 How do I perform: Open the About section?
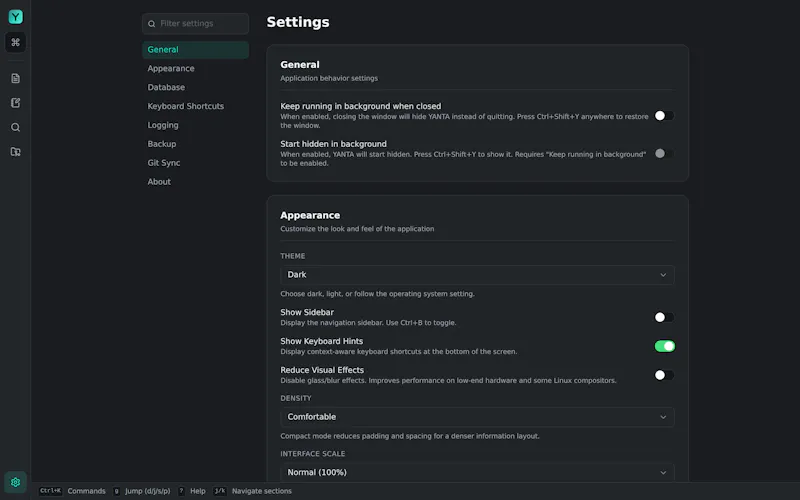coord(195,182)
